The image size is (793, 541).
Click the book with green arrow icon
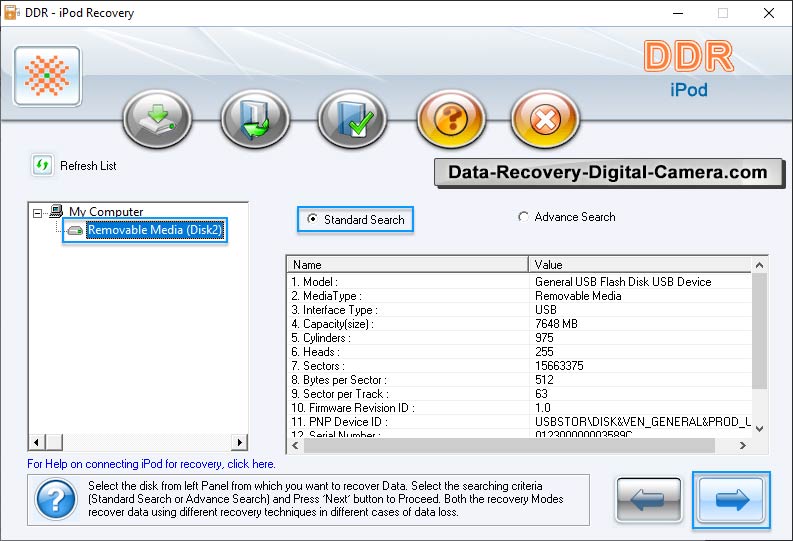tap(255, 119)
